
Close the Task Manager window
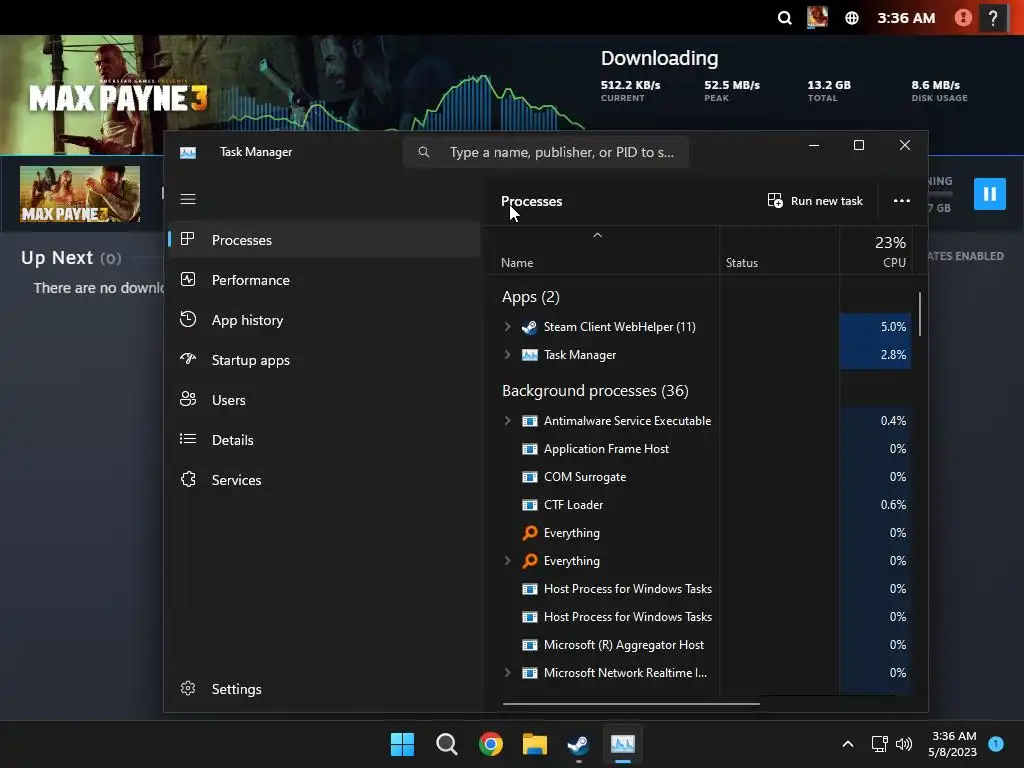(x=904, y=145)
